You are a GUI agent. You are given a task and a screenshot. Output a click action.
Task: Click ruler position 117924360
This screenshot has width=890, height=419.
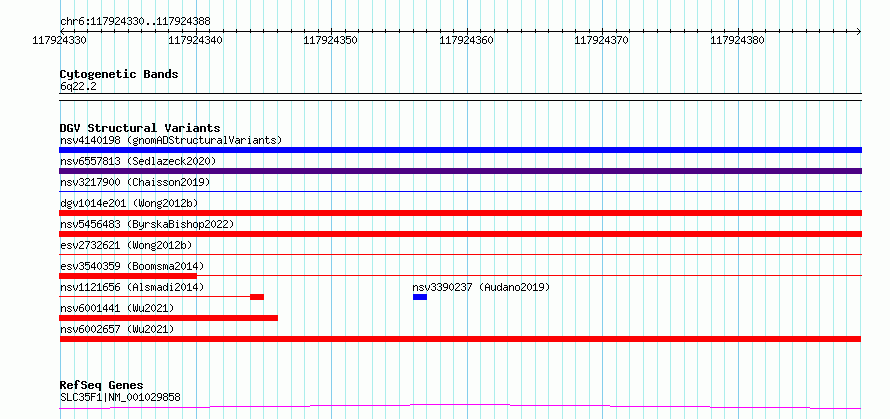coord(467,40)
